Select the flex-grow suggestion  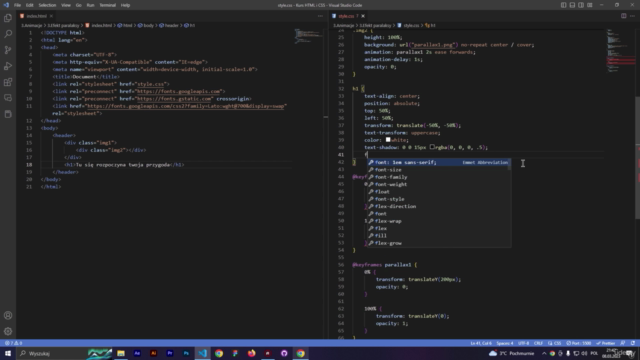tap(438, 243)
